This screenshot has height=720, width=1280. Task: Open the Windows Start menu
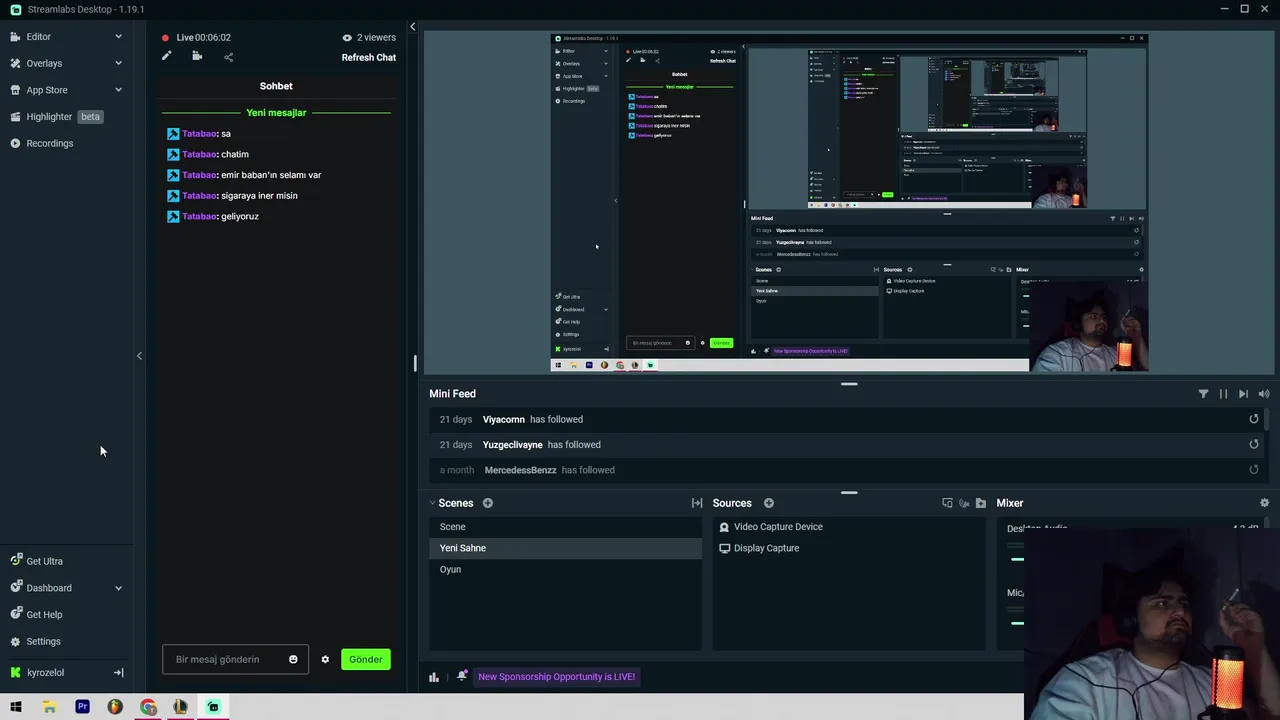click(x=16, y=707)
